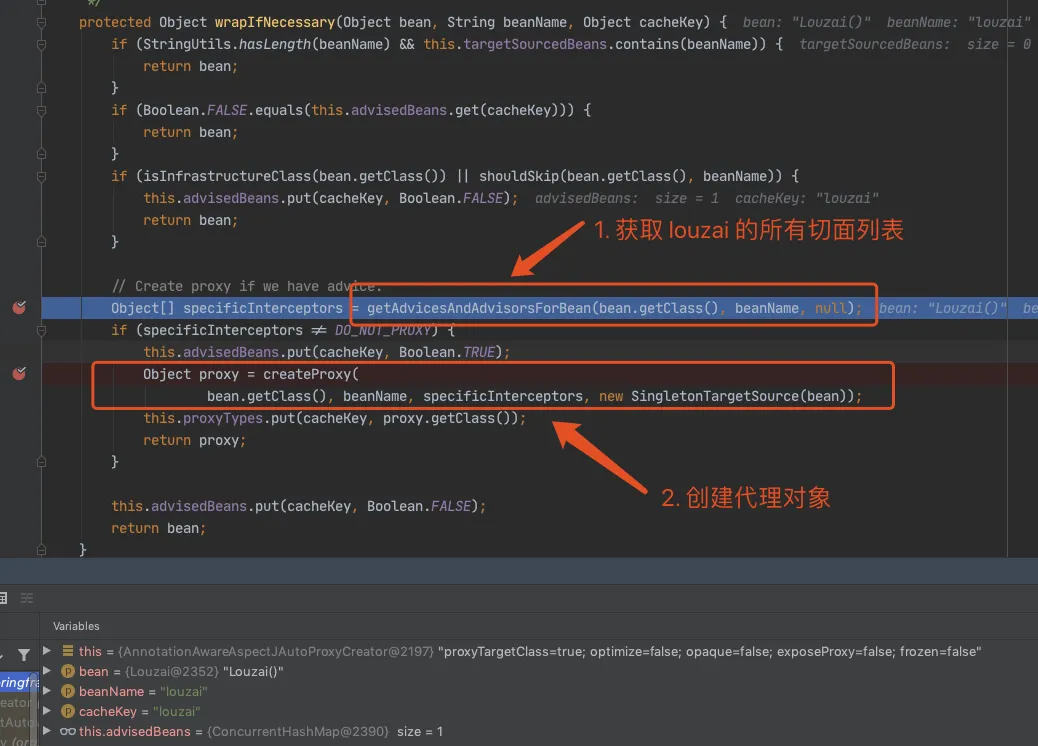The image size is (1038, 746).
Task: Expand the bean variable node
Action: pyautogui.click(x=47, y=671)
